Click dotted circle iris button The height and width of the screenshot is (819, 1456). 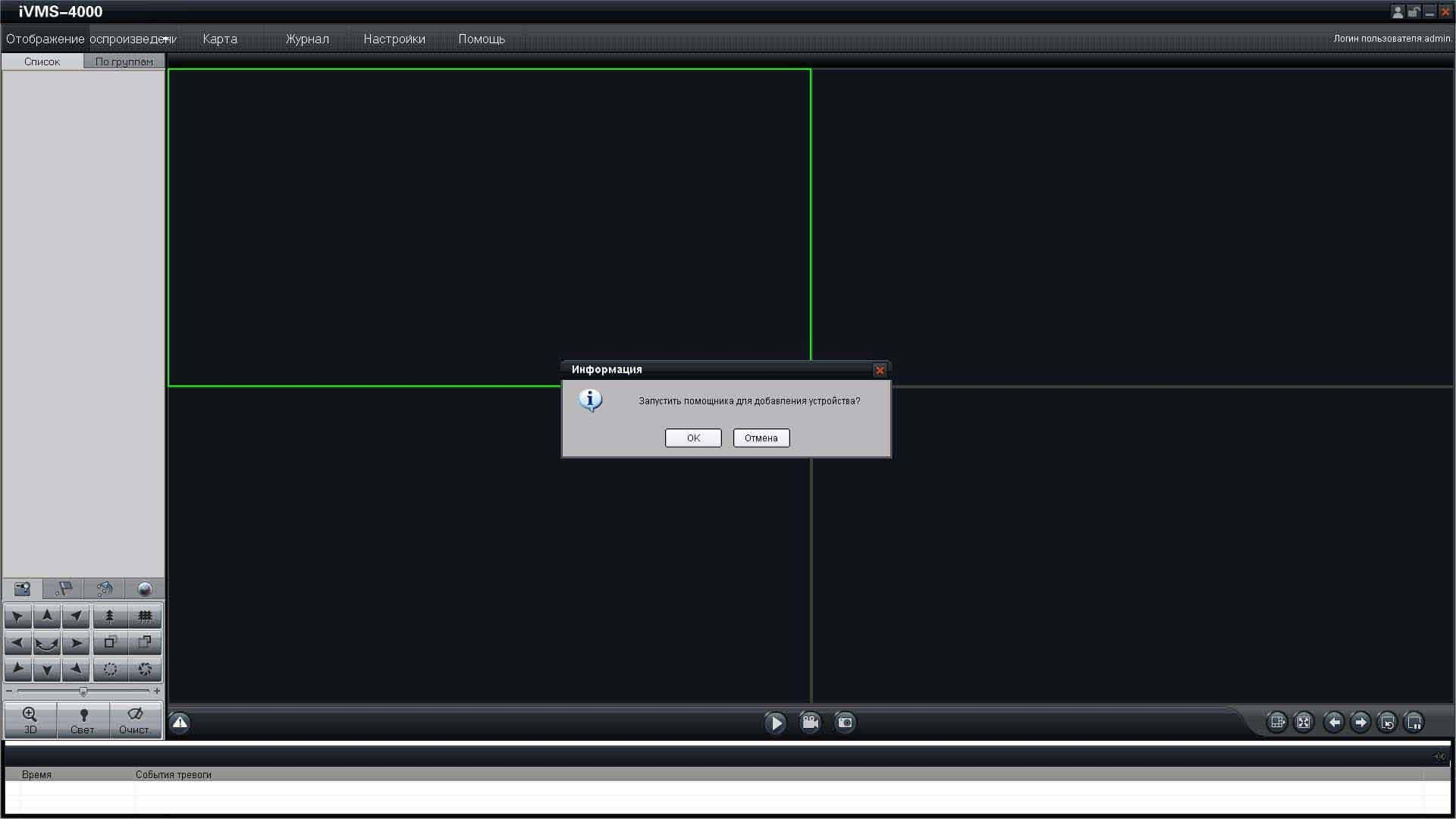[x=110, y=670]
